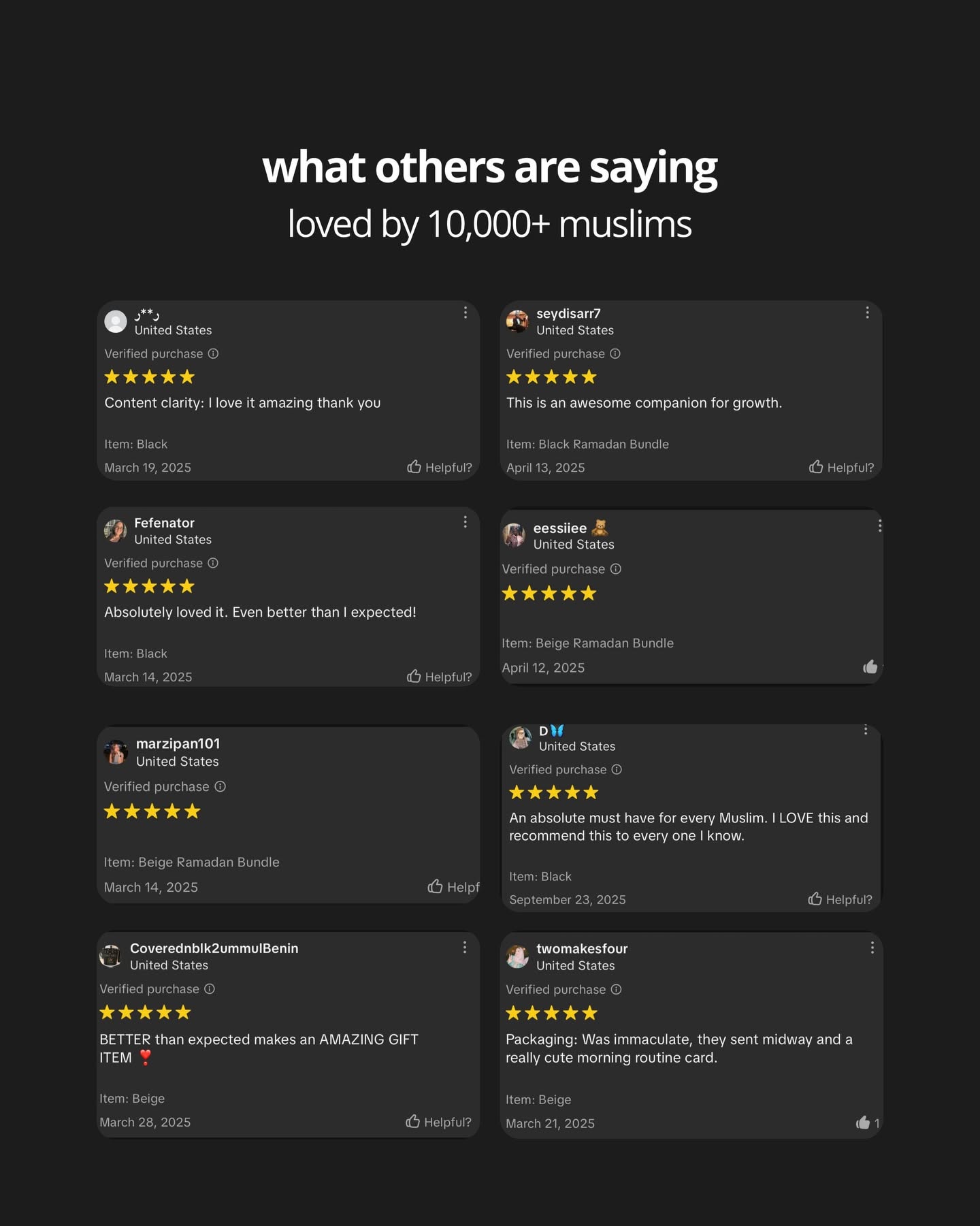Click five-star rating on Fefenator's review
The image size is (980, 1226).
tap(150, 586)
